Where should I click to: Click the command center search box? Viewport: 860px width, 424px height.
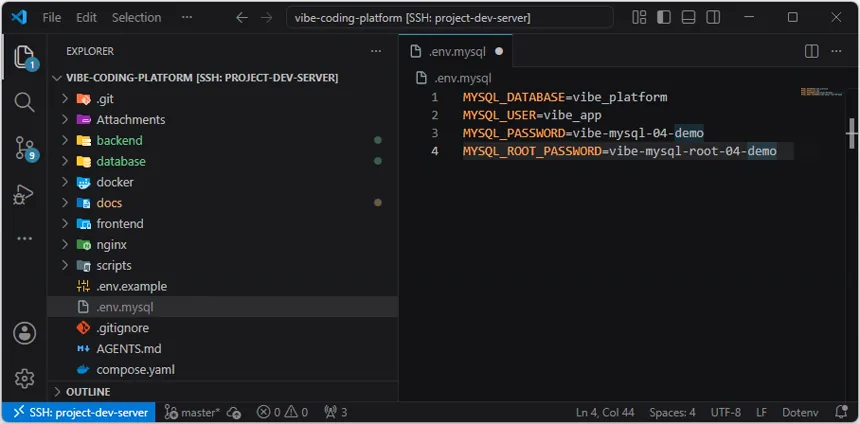[x=450, y=18]
